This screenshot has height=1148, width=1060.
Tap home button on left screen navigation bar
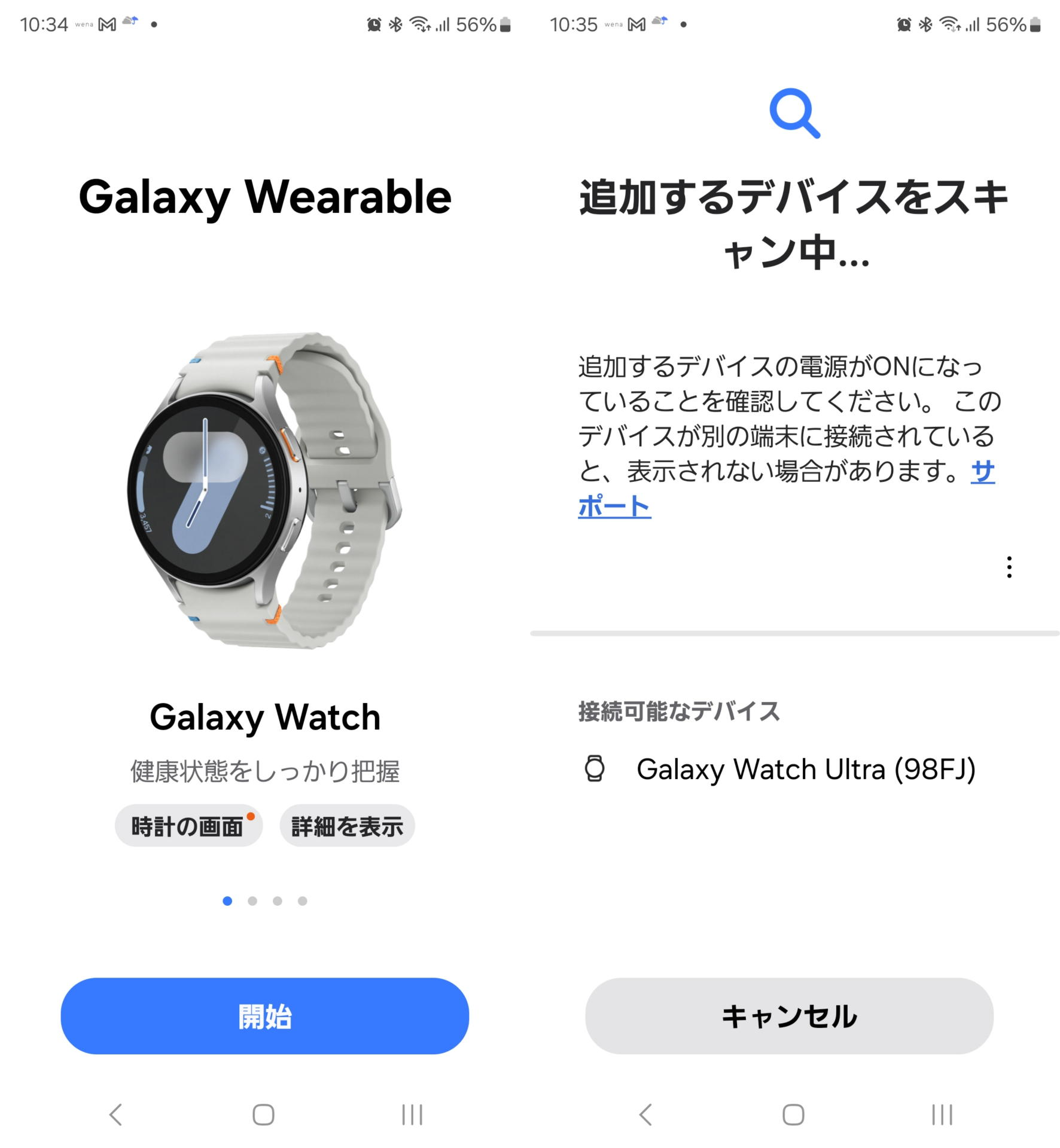click(263, 1115)
